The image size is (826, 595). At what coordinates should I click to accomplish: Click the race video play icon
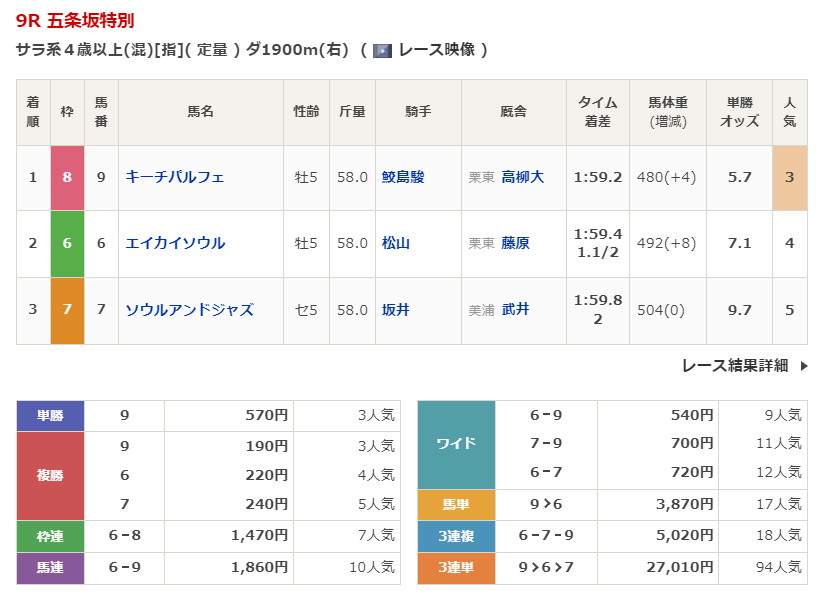coord(382,50)
